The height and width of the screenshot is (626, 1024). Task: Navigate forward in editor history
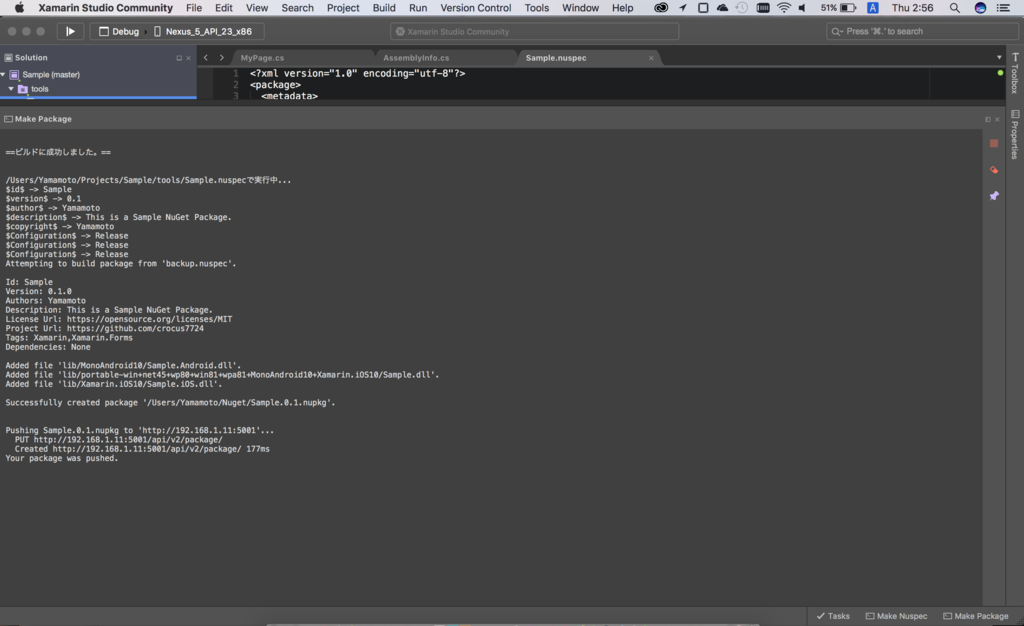(x=221, y=57)
